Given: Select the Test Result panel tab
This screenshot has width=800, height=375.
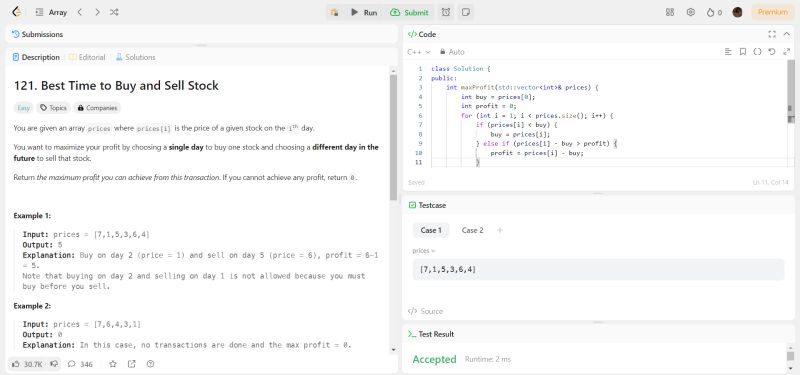Looking at the screenshot, I should coord(431,334).
